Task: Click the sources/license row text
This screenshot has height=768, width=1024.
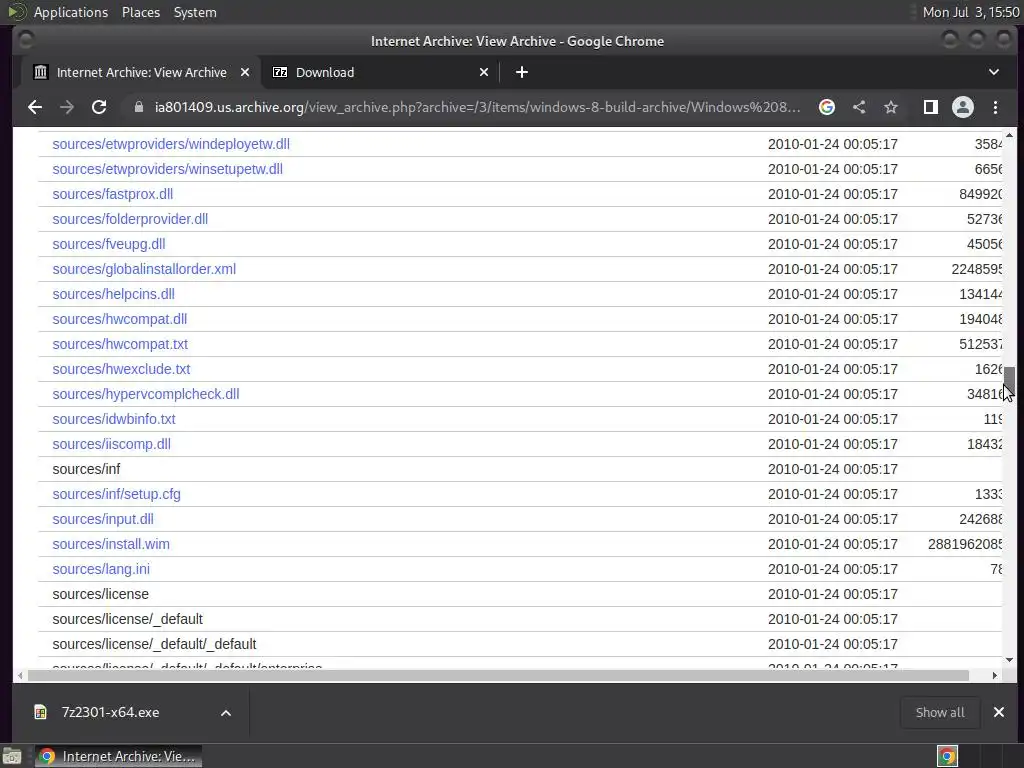Action: coord(101,594)
